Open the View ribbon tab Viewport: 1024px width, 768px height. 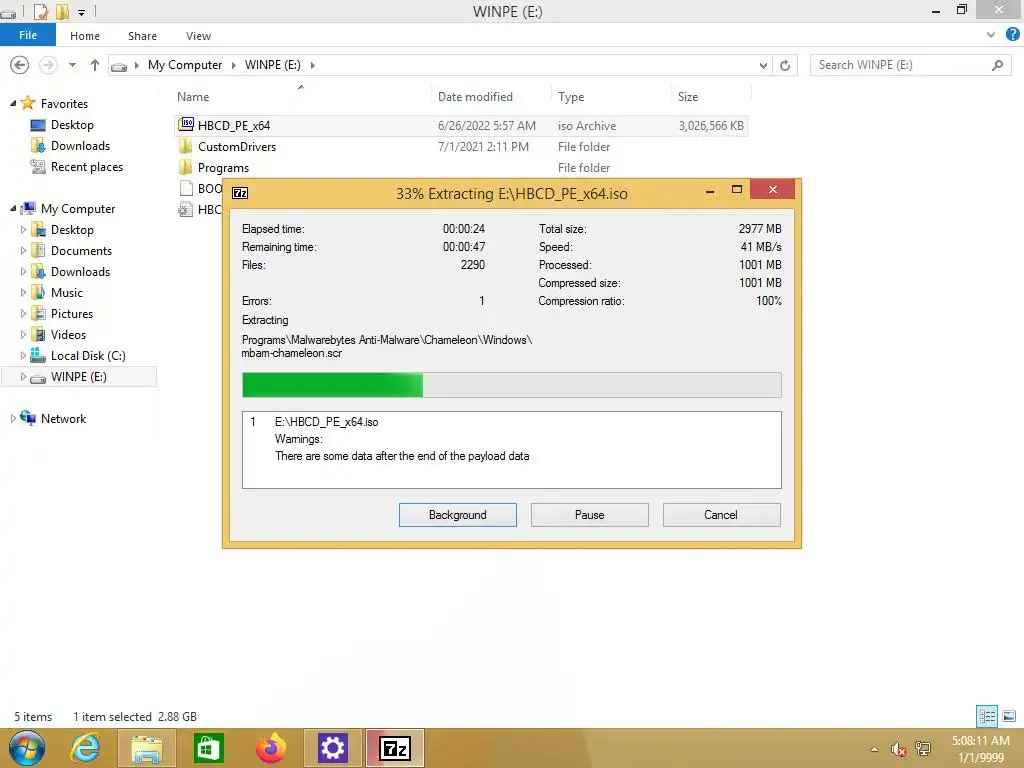coord(198,36)
